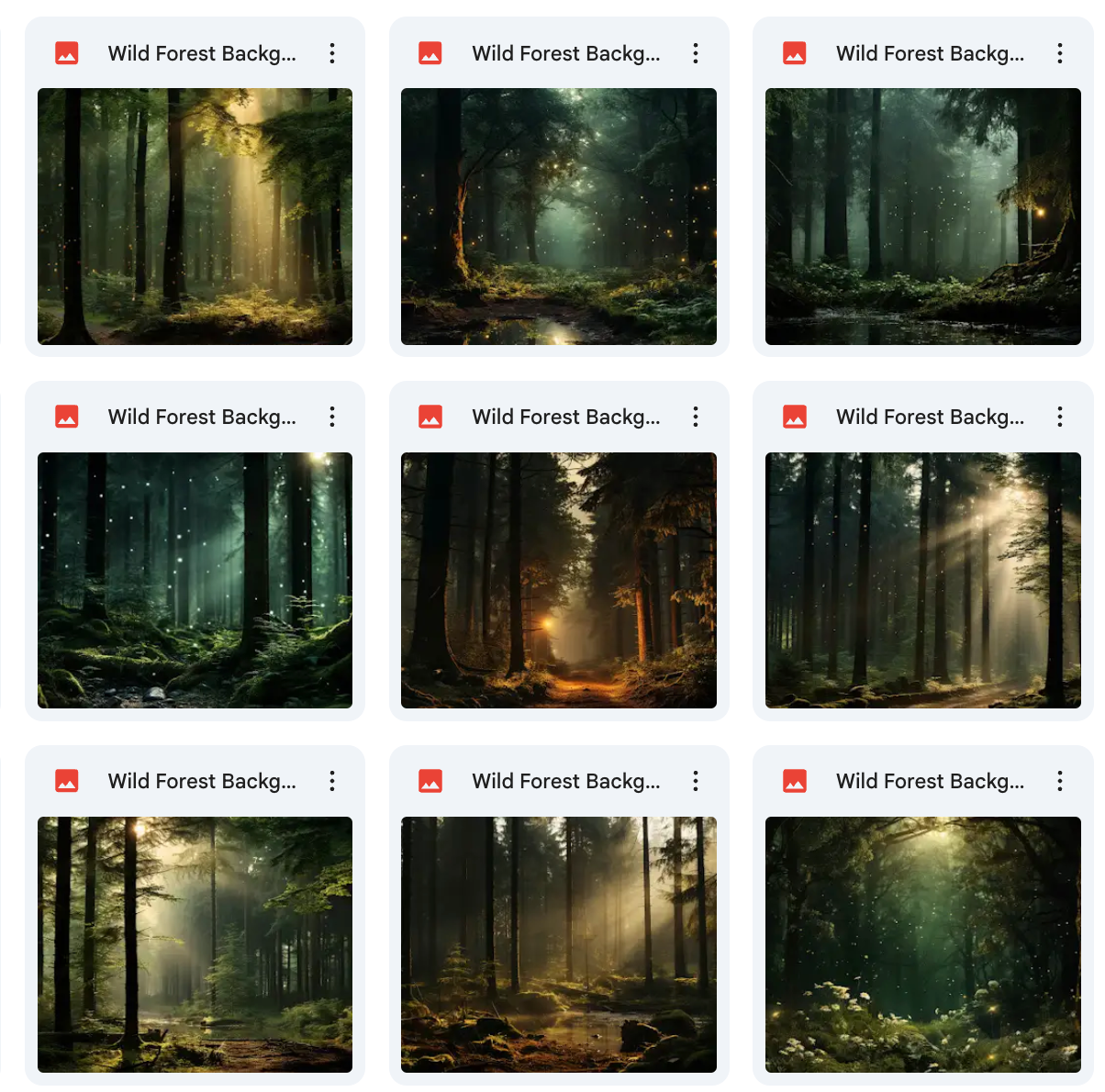1105x1092 pixels.
Task: Open thumbnail with fireflies and puddle path
Action: pos(559,217)
